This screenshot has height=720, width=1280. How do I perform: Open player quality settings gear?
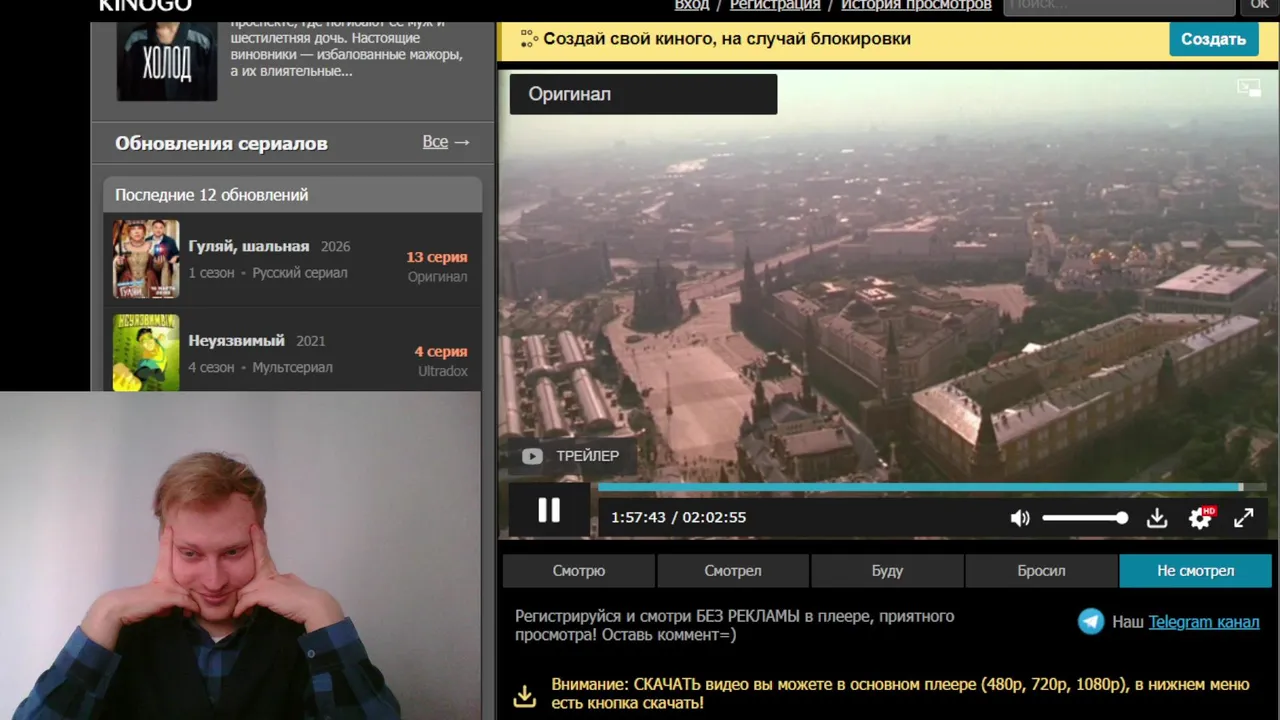click(x=1200, y=518)
